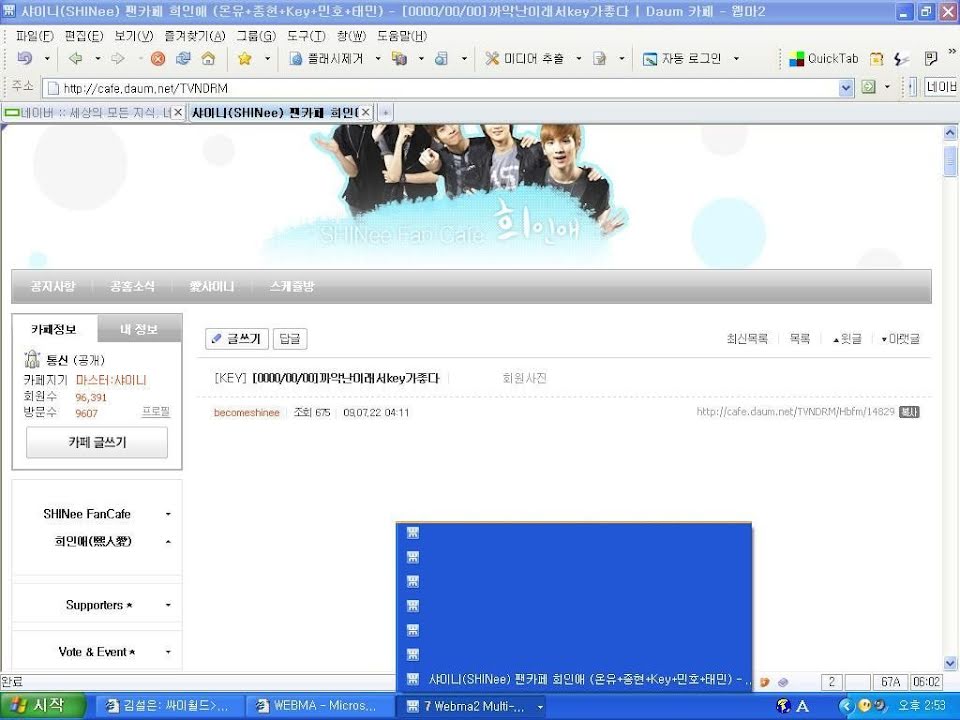Click the gray Forward arrow icon

118,58
